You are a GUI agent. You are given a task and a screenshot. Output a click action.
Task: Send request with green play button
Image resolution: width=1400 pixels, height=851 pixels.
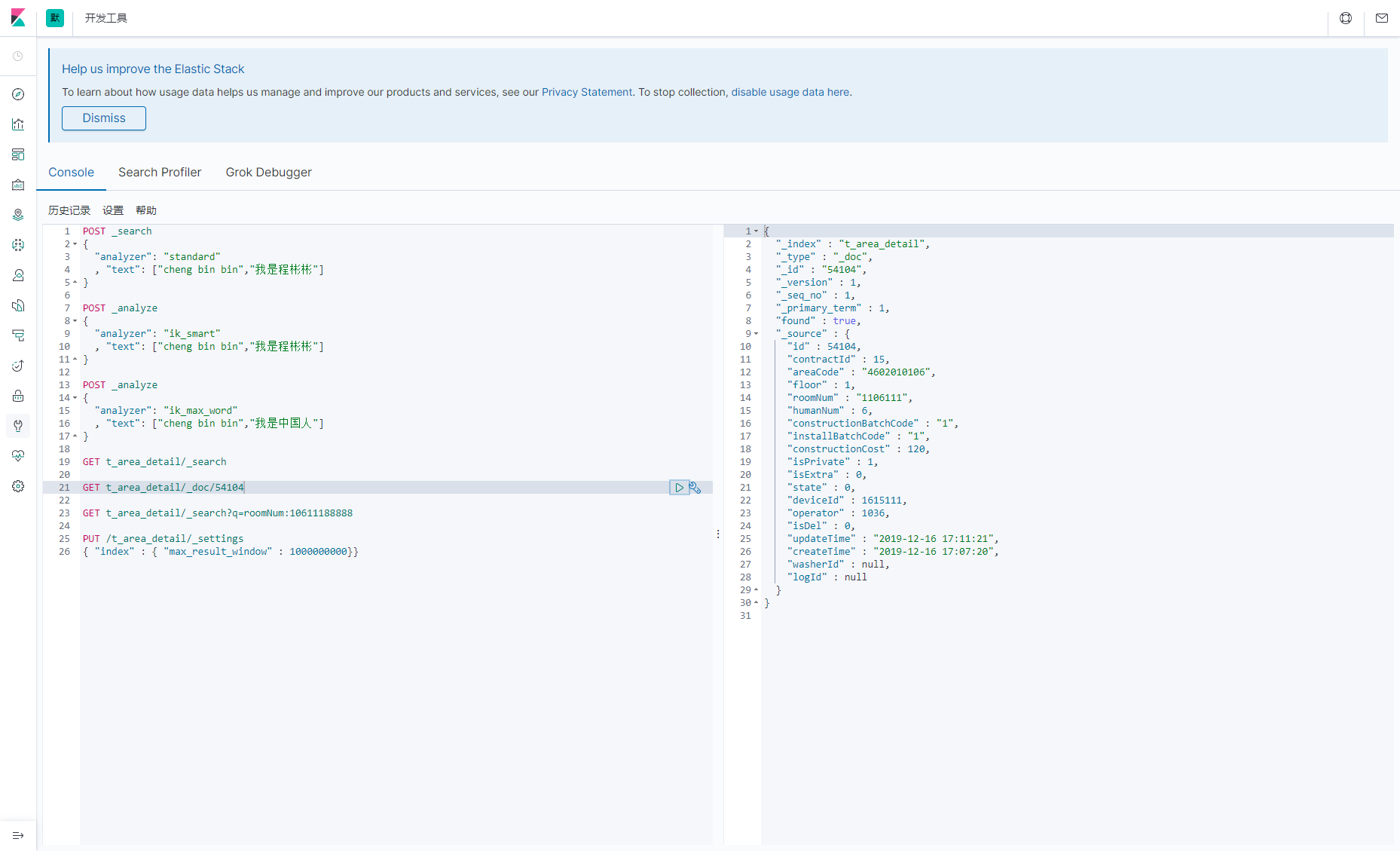pyautogui.click(x=679, y=488)
